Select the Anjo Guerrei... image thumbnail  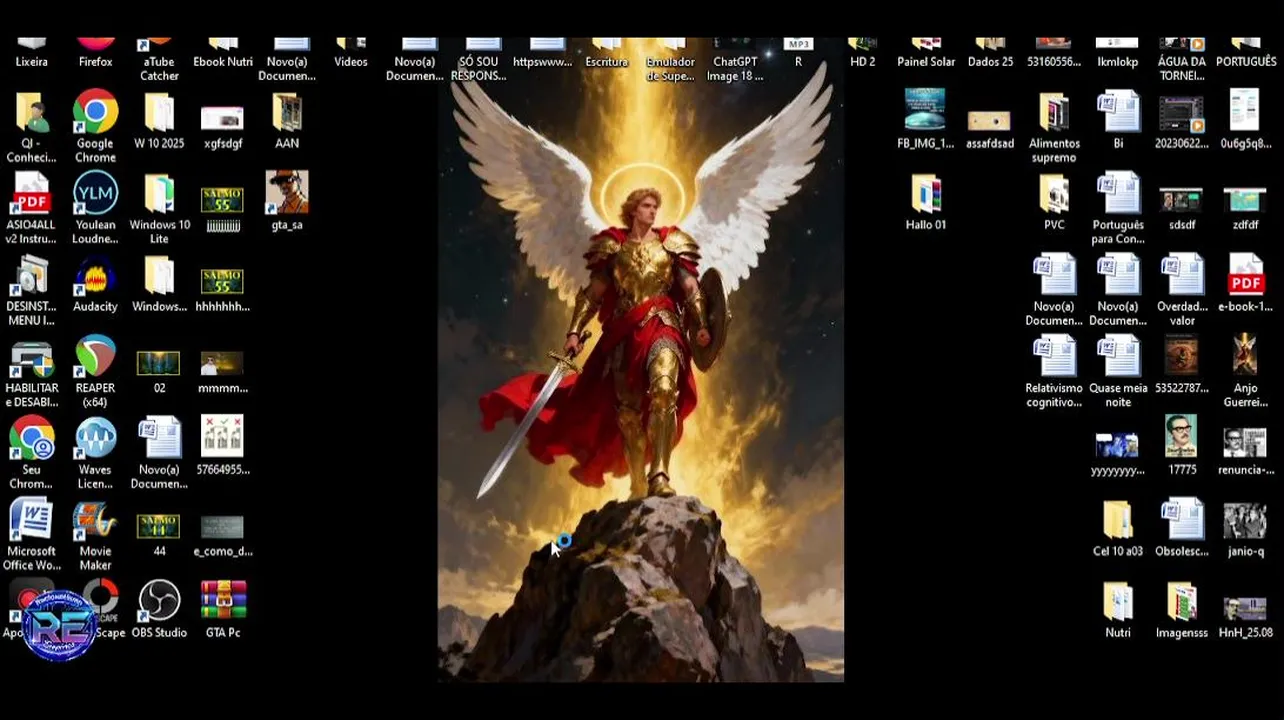1246,356
